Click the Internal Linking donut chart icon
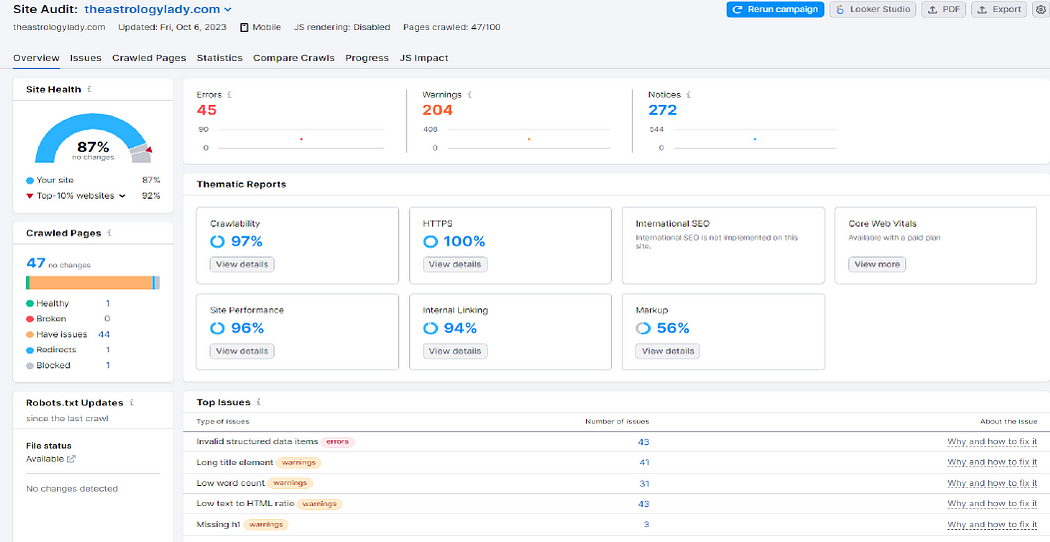Image resolution: width=1050 pixels, height=542 pixels. (x=431, y=328)
